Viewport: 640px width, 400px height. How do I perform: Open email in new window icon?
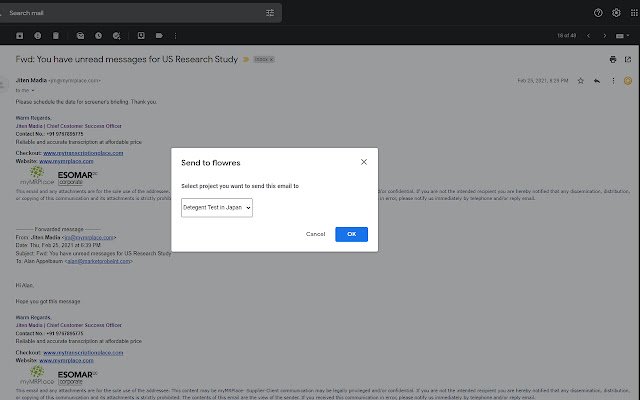click(x=628, y=60)
